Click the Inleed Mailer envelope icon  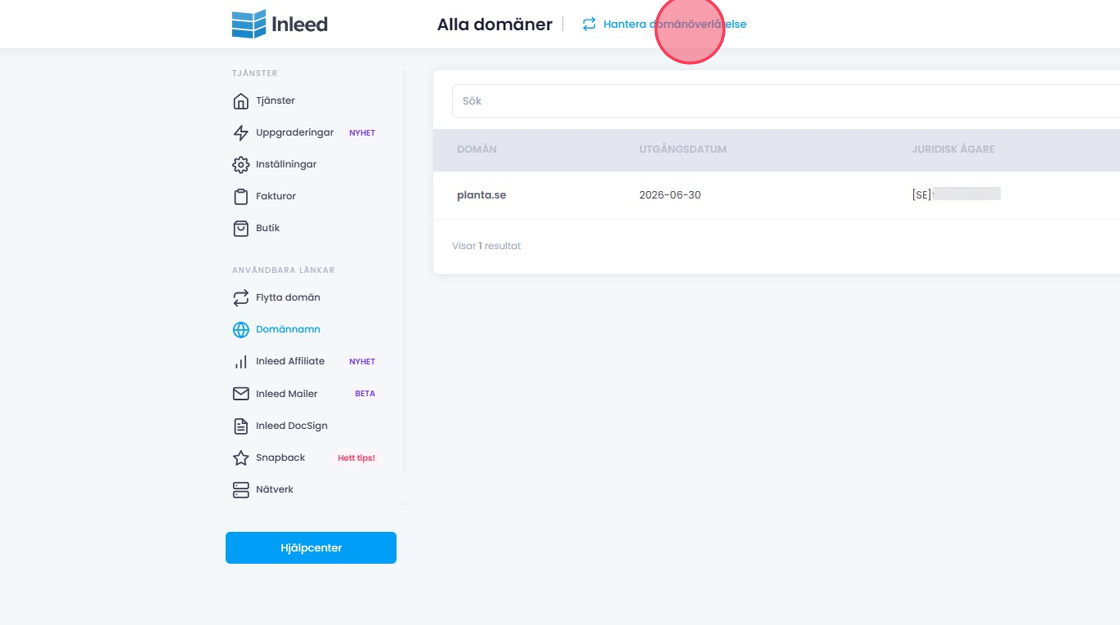[241, 394]
